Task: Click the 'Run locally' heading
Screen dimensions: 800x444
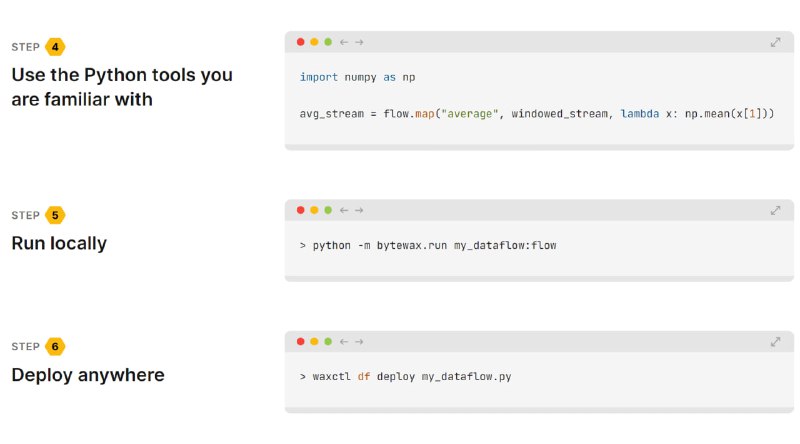Action: tap(59, 243)
